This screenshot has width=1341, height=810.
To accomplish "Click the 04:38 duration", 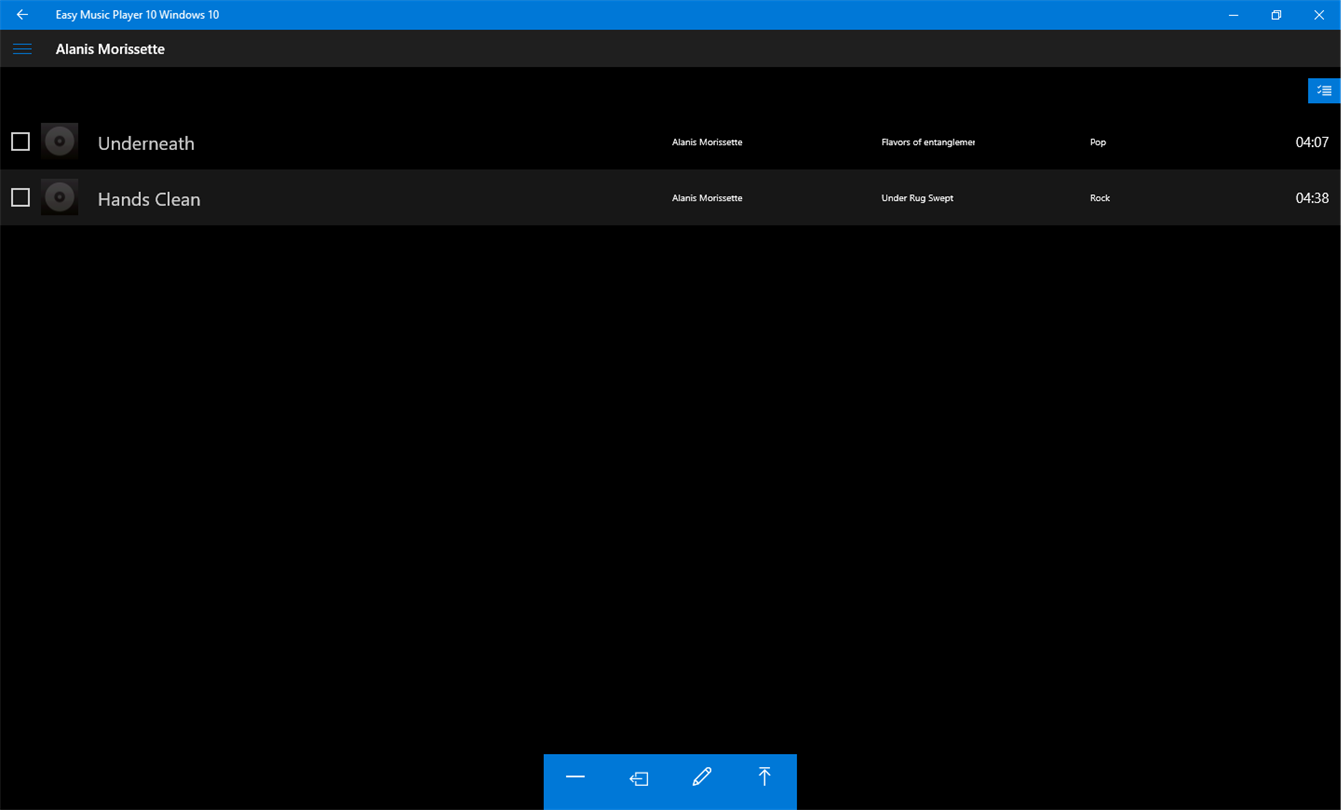I will [1312, 198].
